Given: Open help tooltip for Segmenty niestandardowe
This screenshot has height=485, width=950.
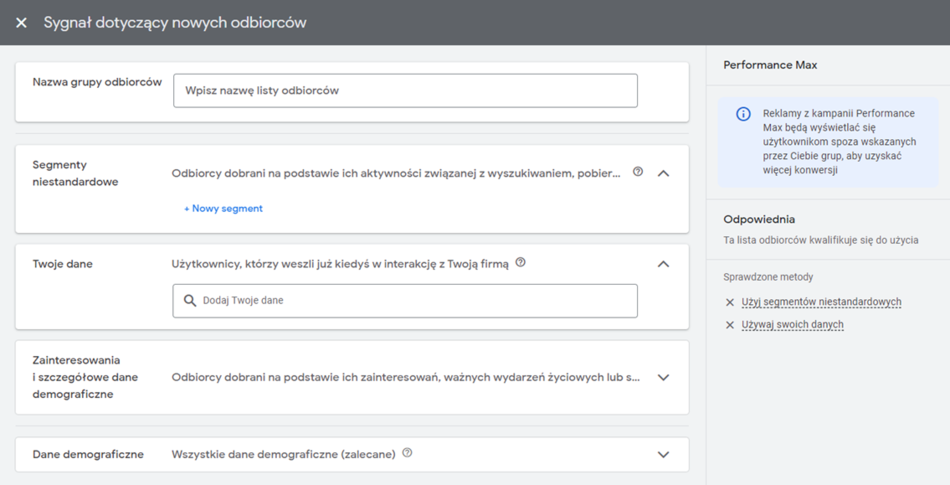Looking at the screenshot, I should (638, 172).
